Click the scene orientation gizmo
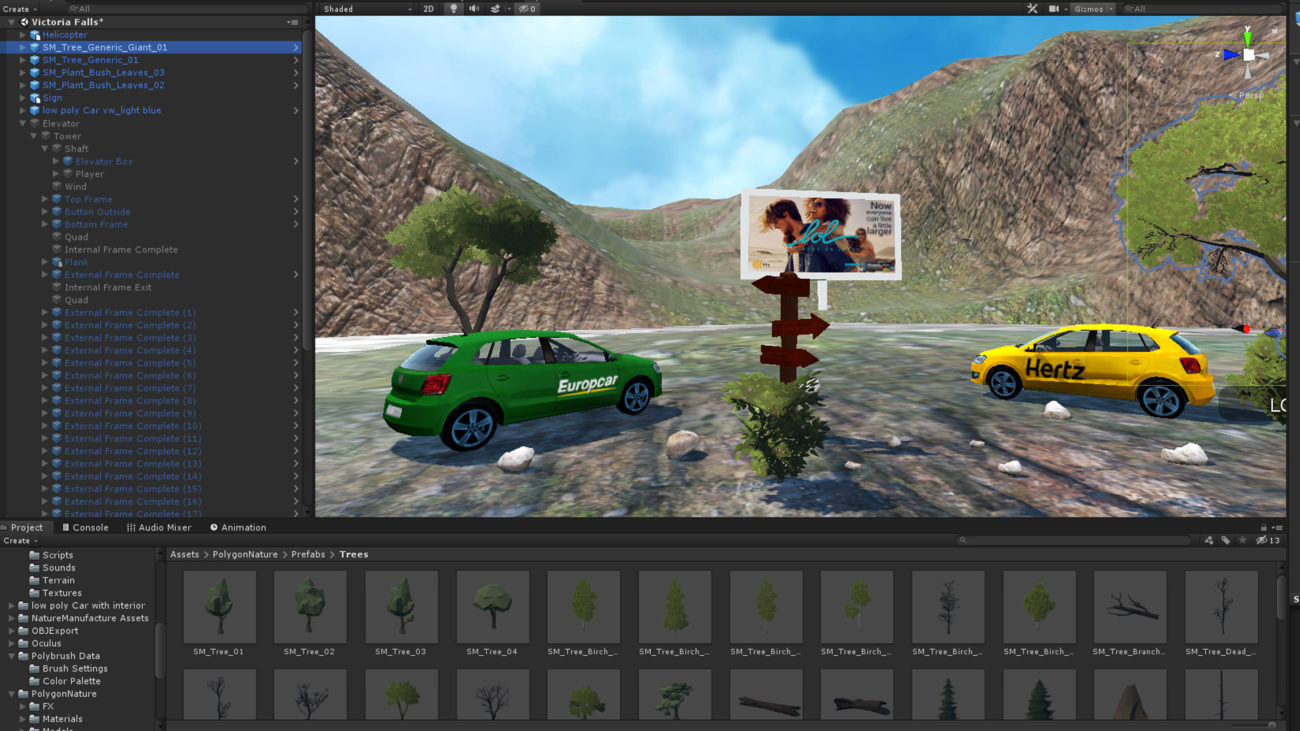 [x=1248, y=56]
